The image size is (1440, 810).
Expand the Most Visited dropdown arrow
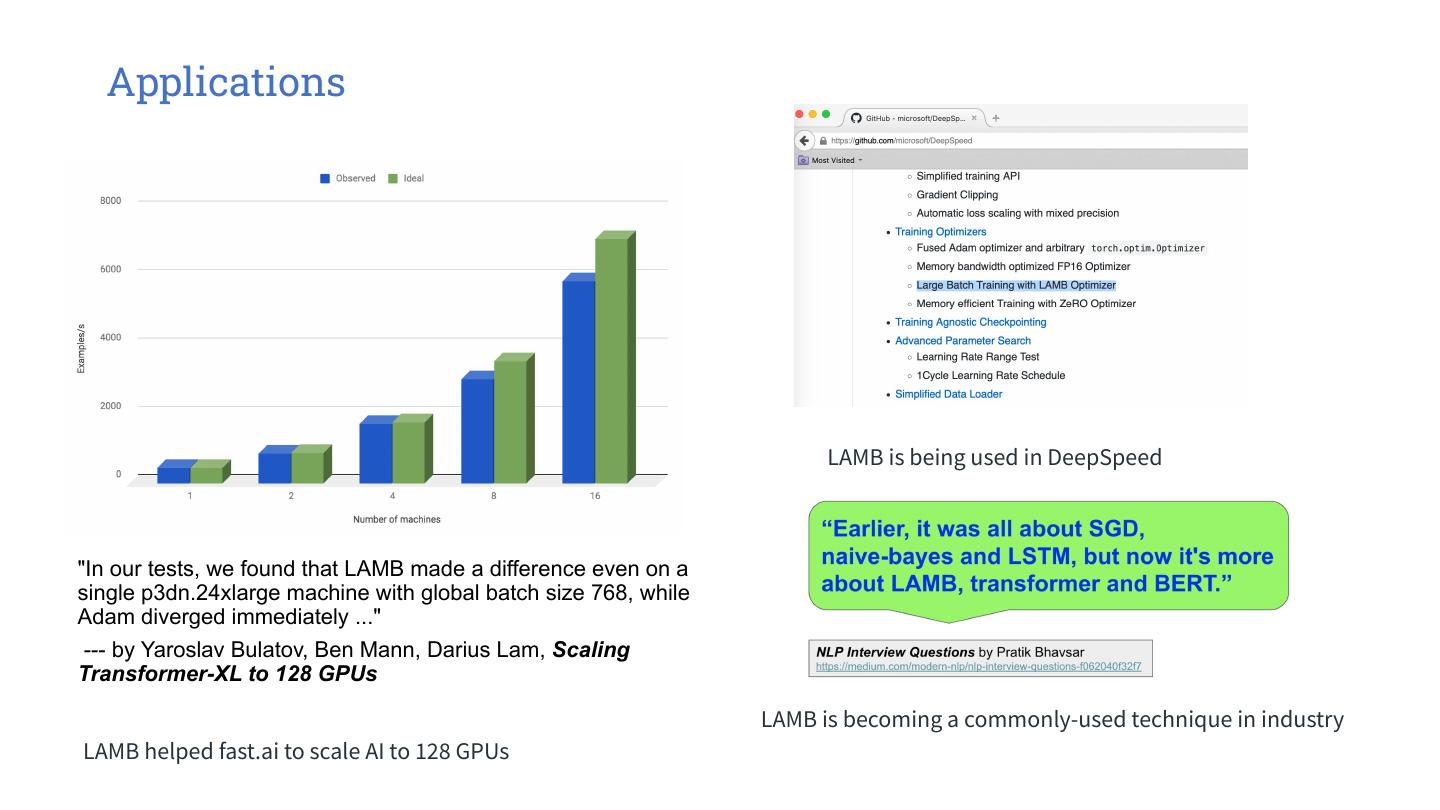click(860, 160)
